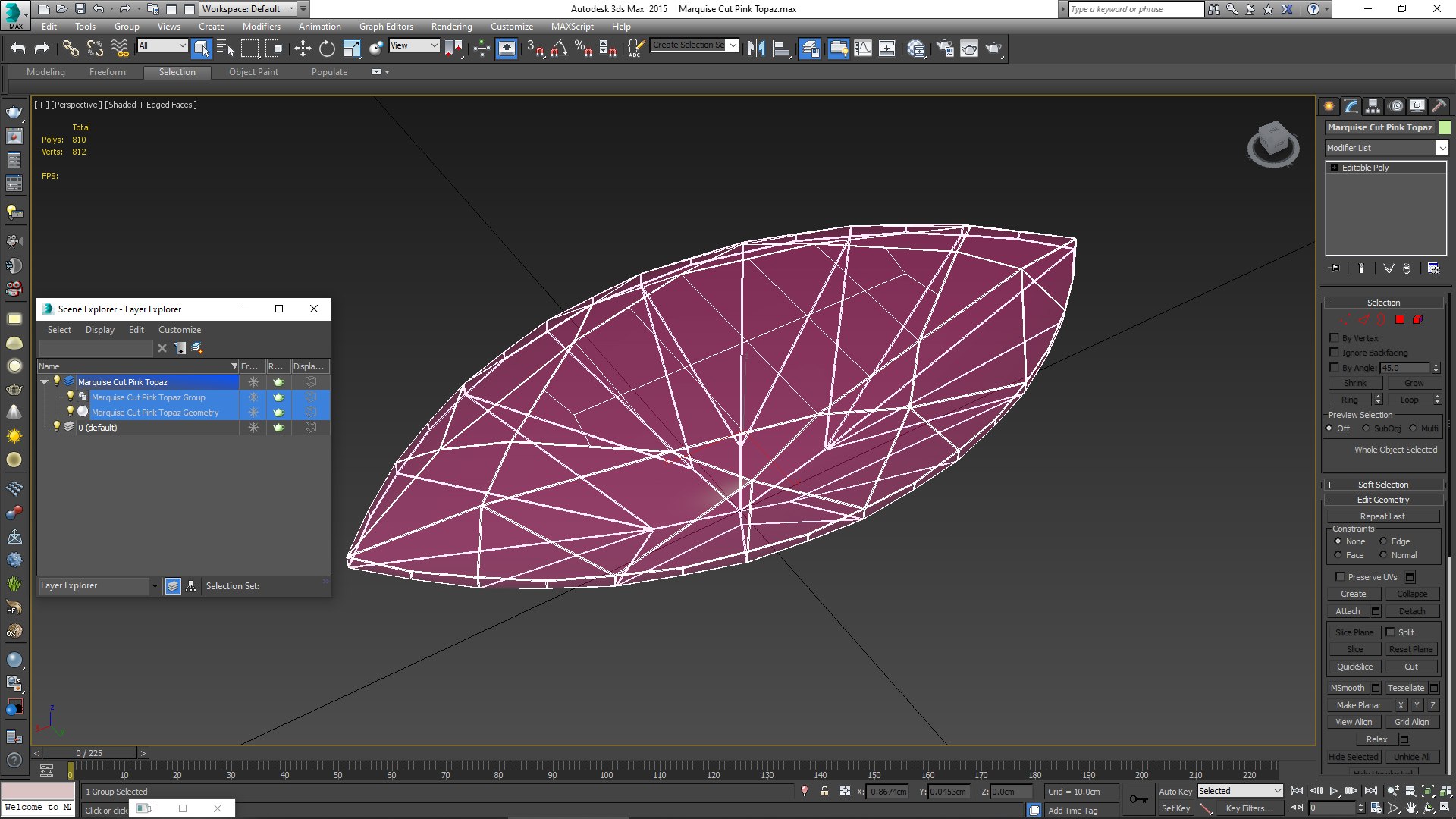
Task: Click the object color swatch beside the name
Action: tap(1445, 127)
